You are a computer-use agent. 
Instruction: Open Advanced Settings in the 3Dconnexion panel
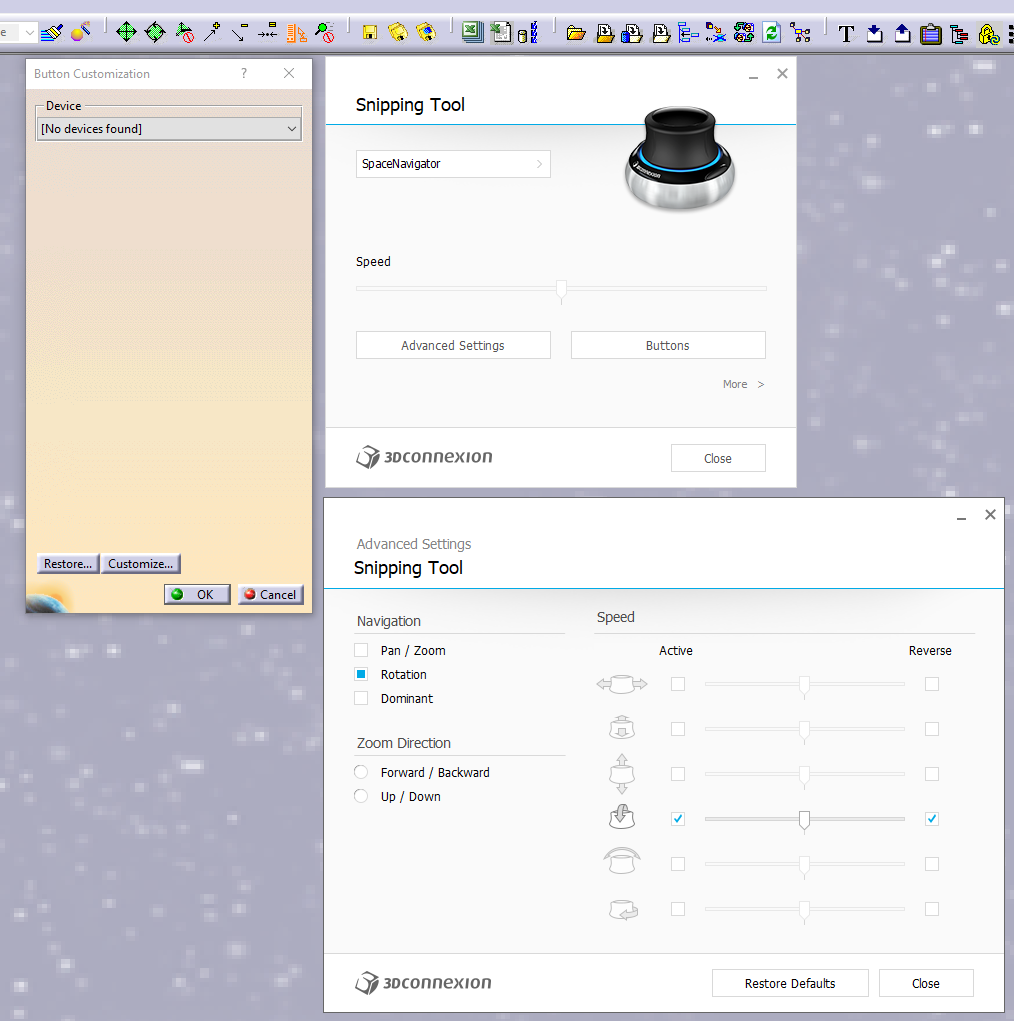[x=453, y=345]
